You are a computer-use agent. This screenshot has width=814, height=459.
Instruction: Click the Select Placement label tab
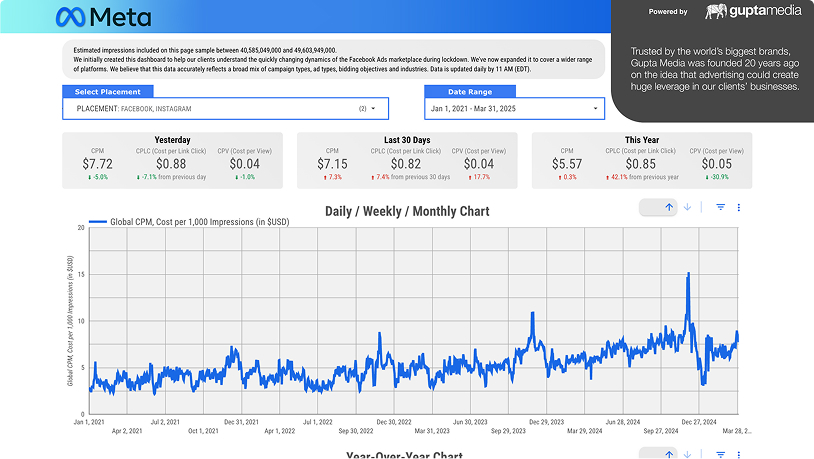[x=108, y=91]
